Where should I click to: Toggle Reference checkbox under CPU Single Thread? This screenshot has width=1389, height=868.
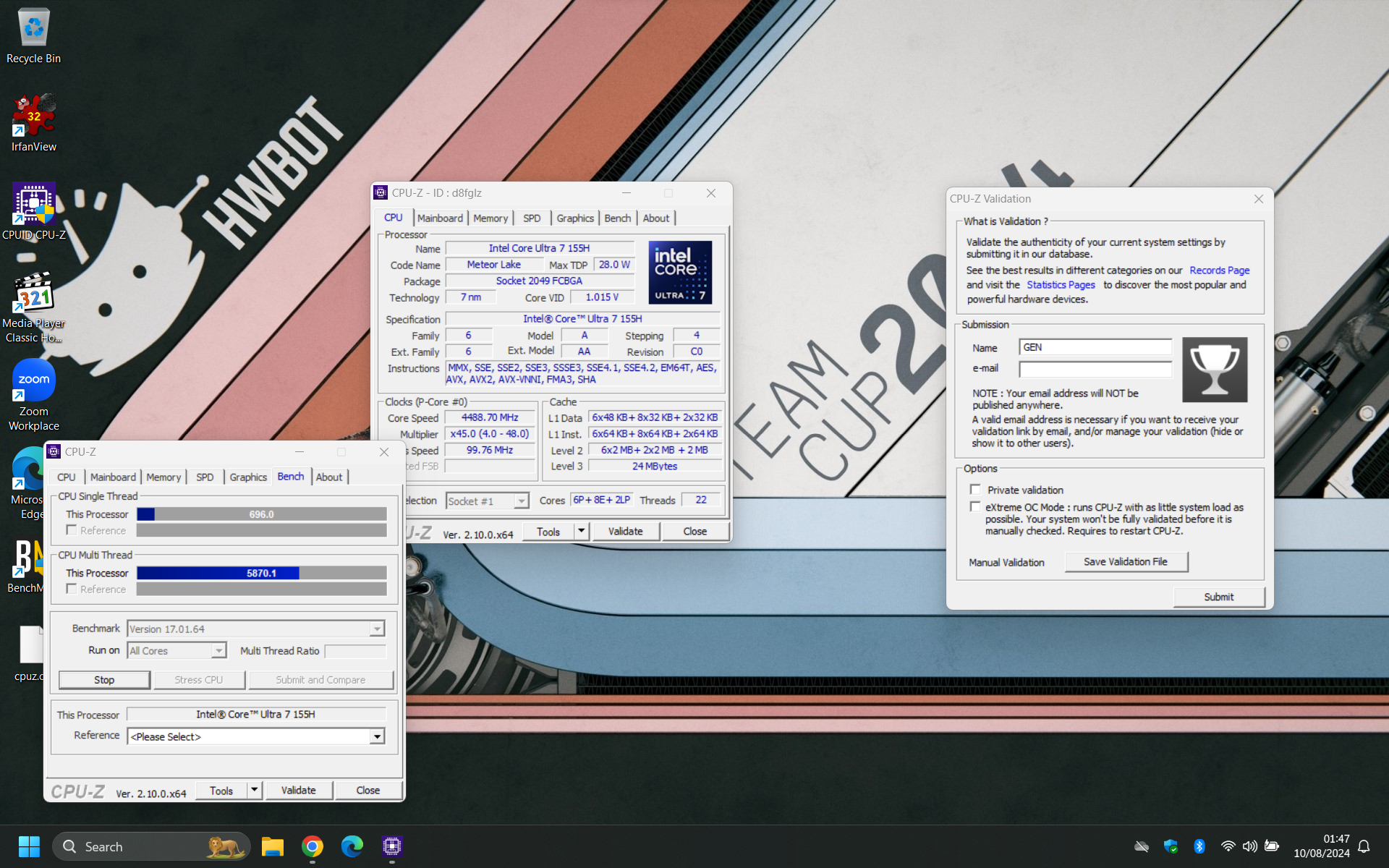tap(72, 530)
